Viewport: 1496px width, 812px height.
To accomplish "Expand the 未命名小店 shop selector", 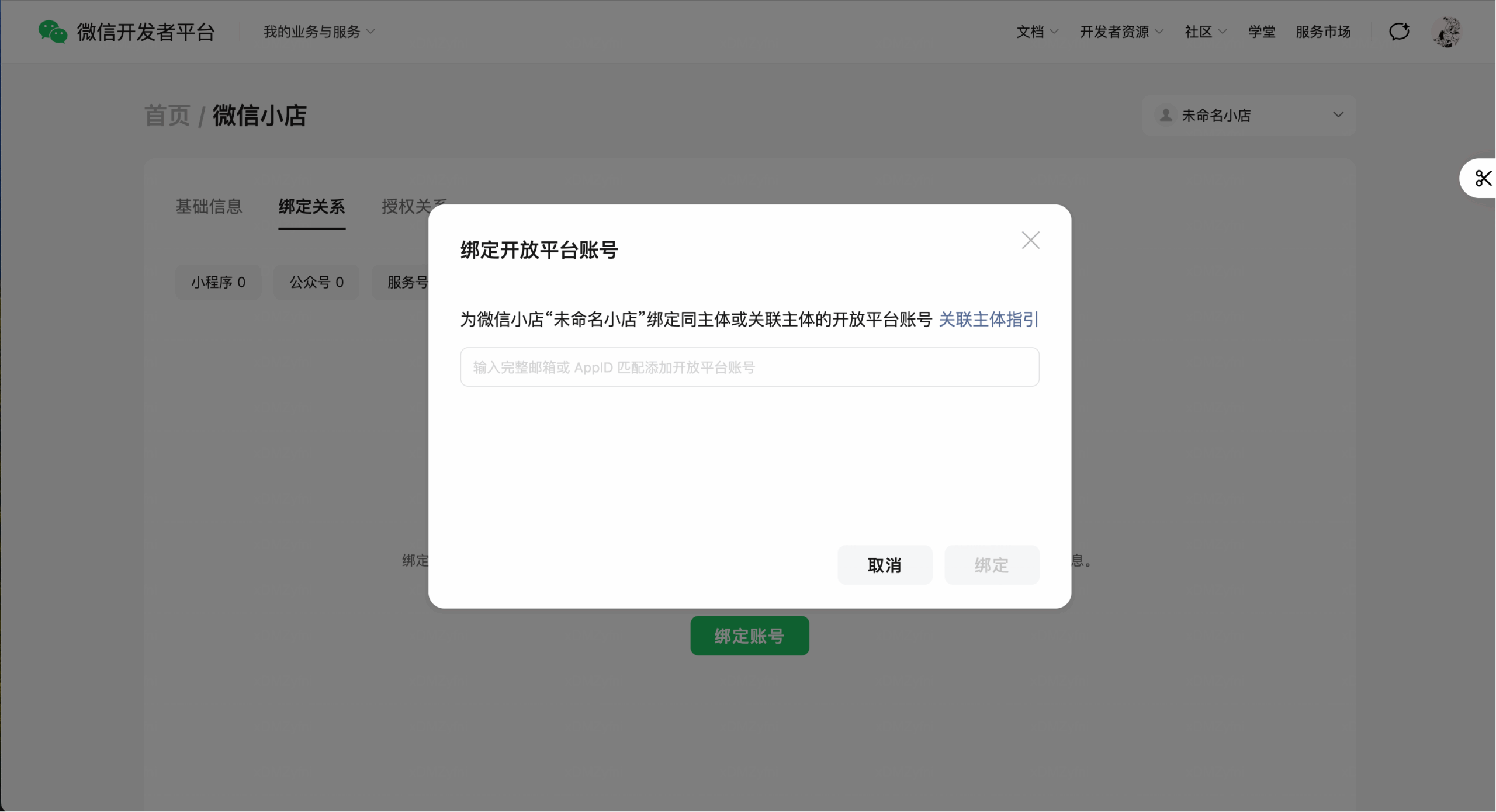I will click(1338, 115).
